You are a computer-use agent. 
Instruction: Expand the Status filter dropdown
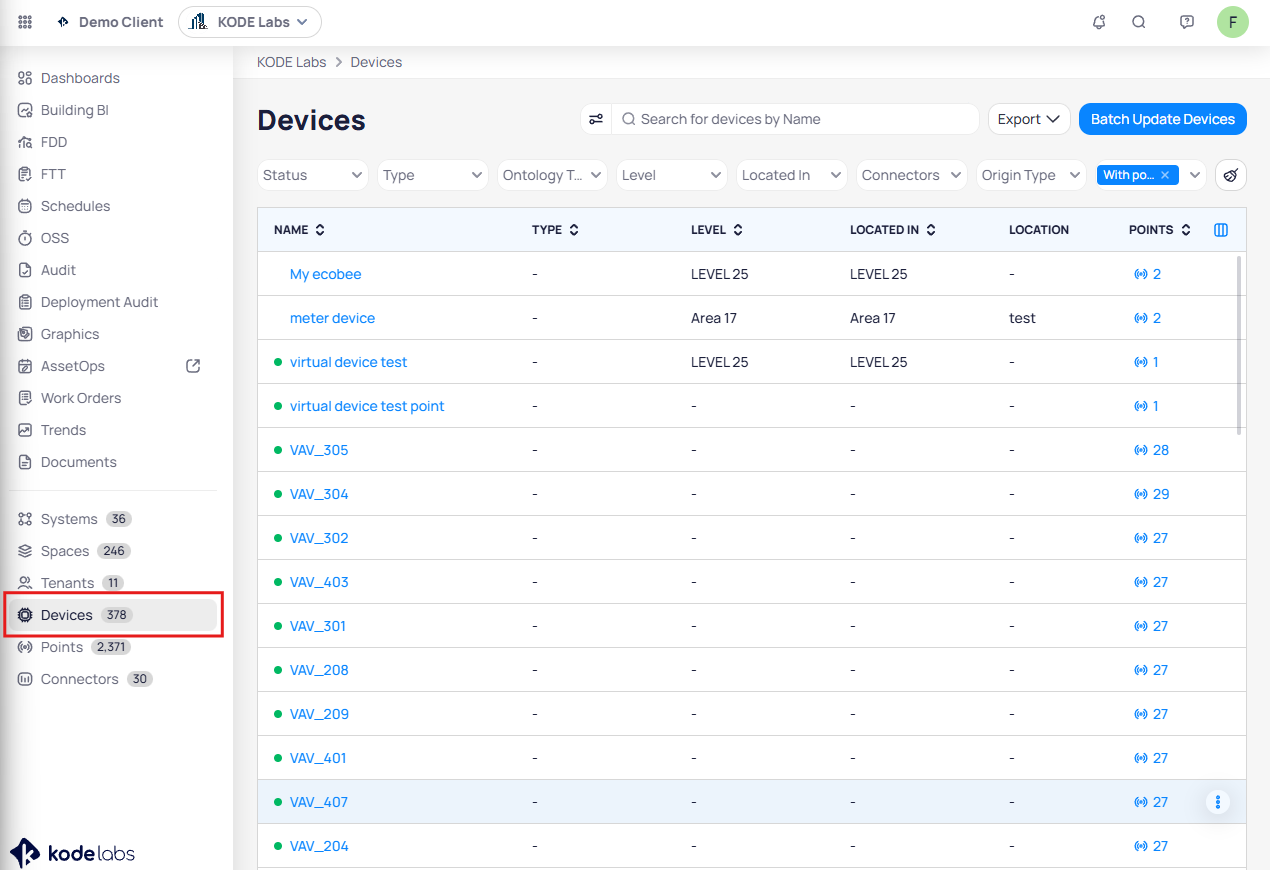pos(313,175)
